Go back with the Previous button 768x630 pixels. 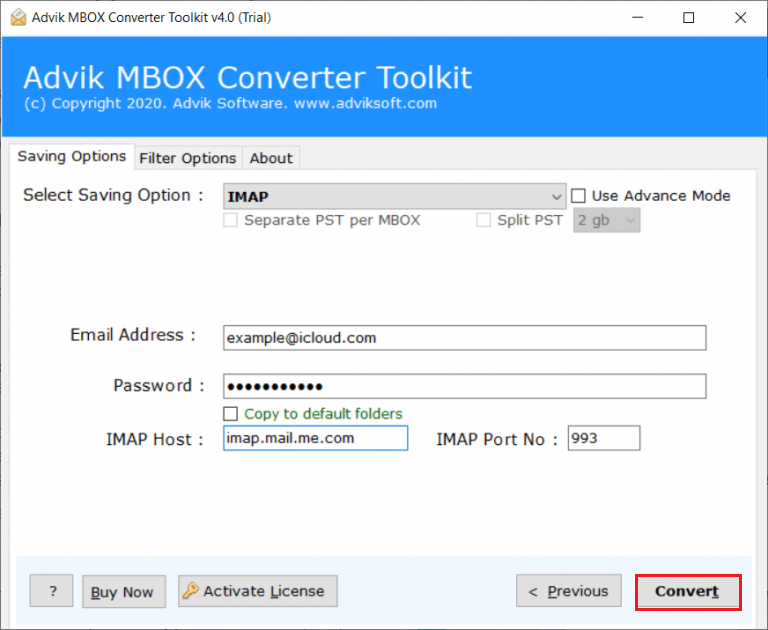(x=569, y=591)
